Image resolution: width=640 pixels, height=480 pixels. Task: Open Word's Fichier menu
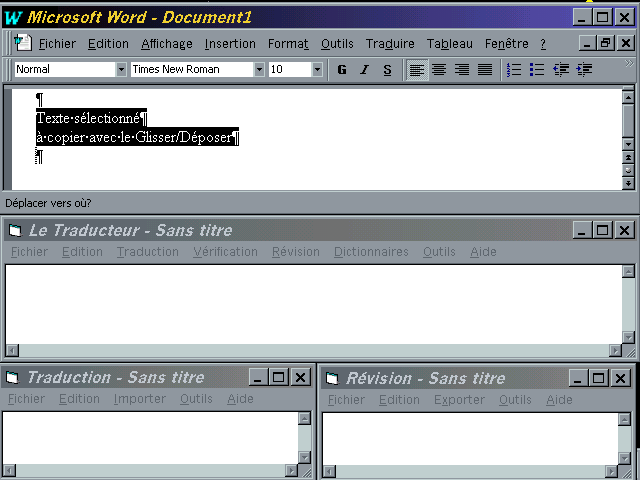pos(57,43)
